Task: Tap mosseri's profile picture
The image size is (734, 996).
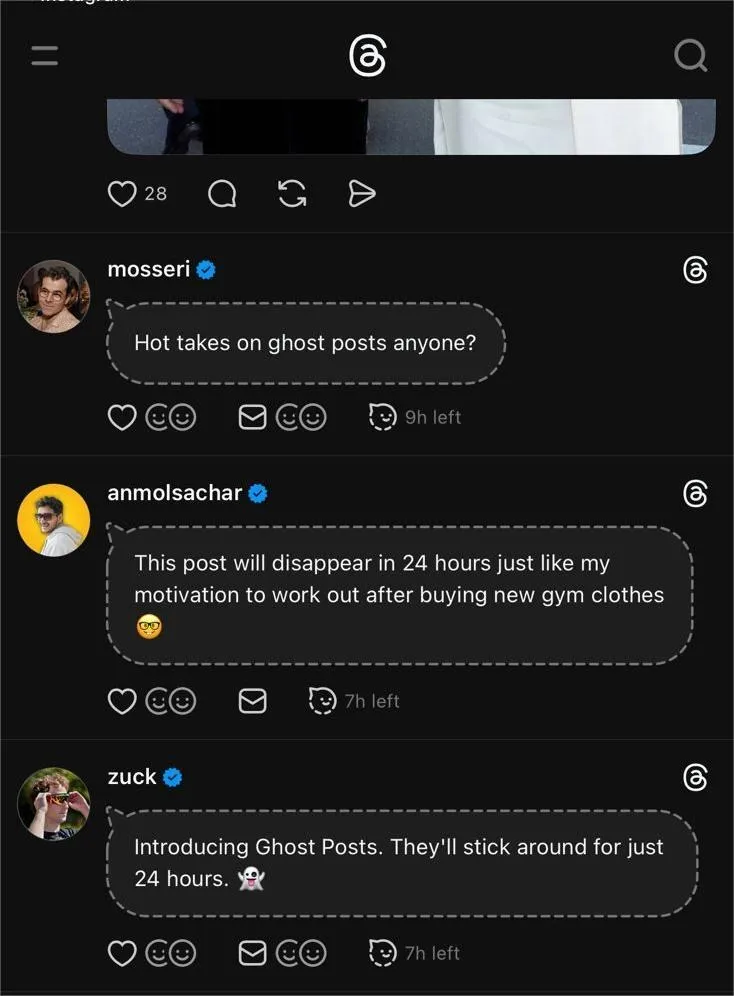Action: tap(54, 296)
